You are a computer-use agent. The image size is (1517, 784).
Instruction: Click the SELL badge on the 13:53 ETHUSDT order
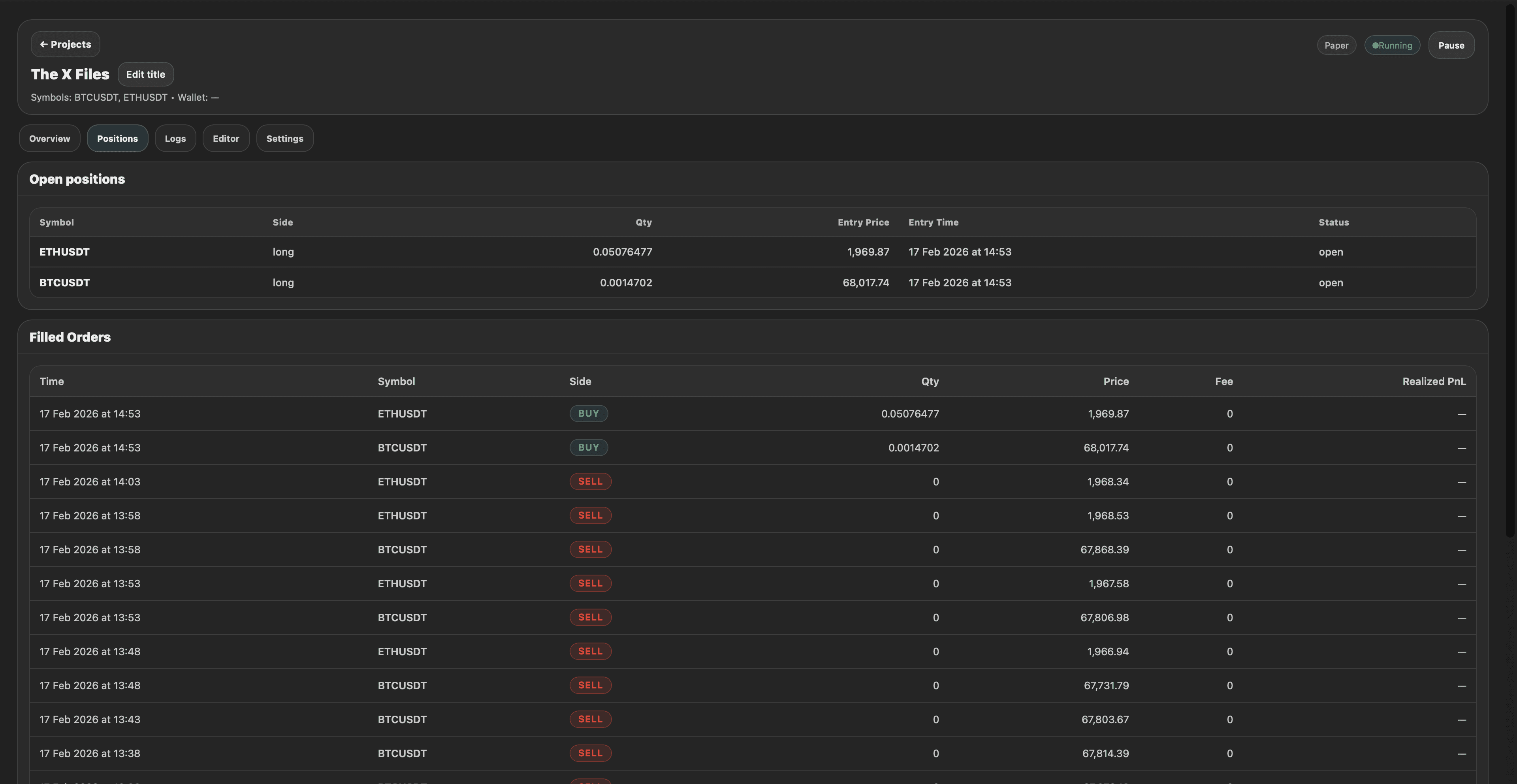590,583
